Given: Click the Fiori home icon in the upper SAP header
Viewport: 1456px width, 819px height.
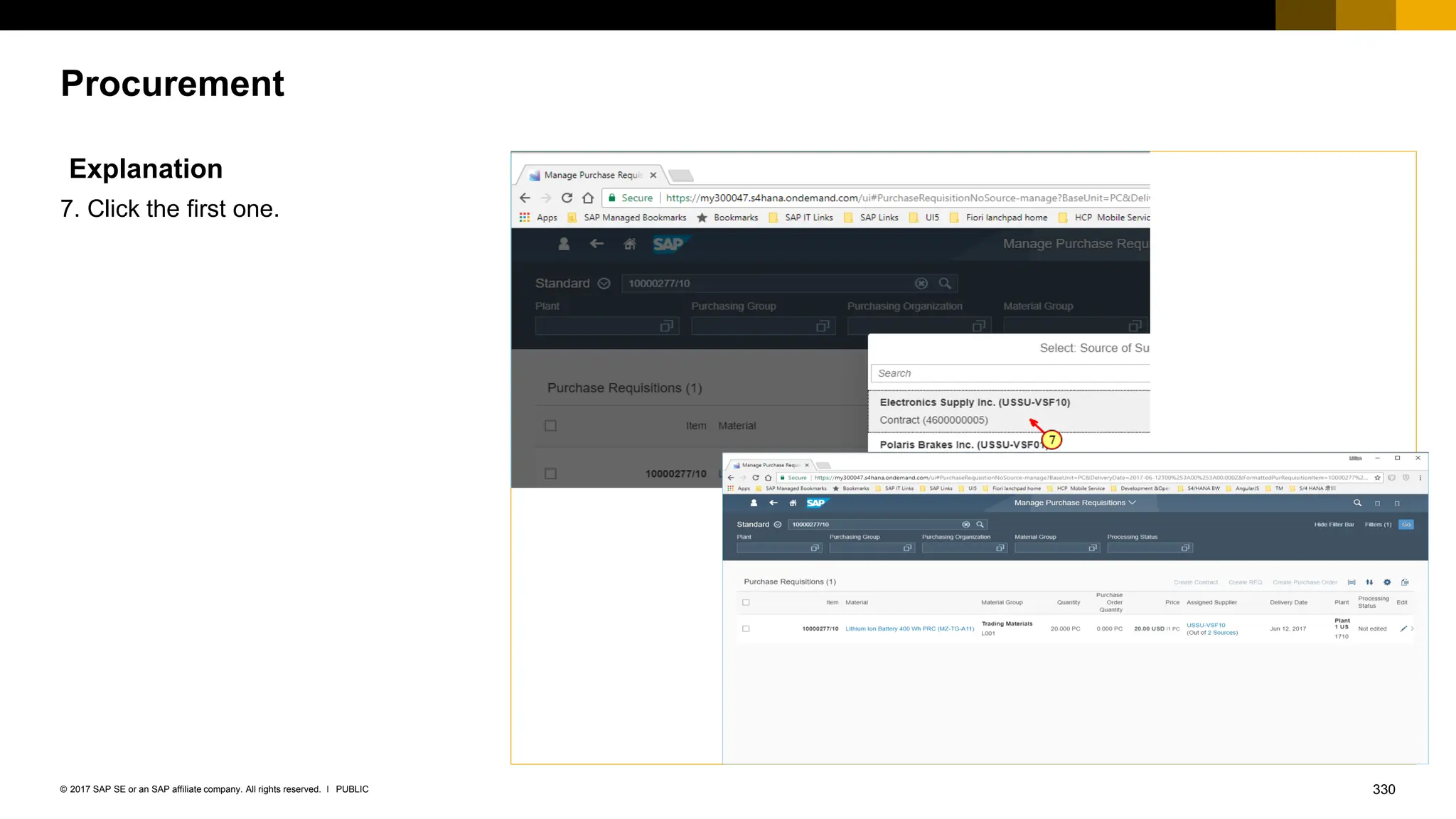Looking at the screenshot, I should point(629,244).
